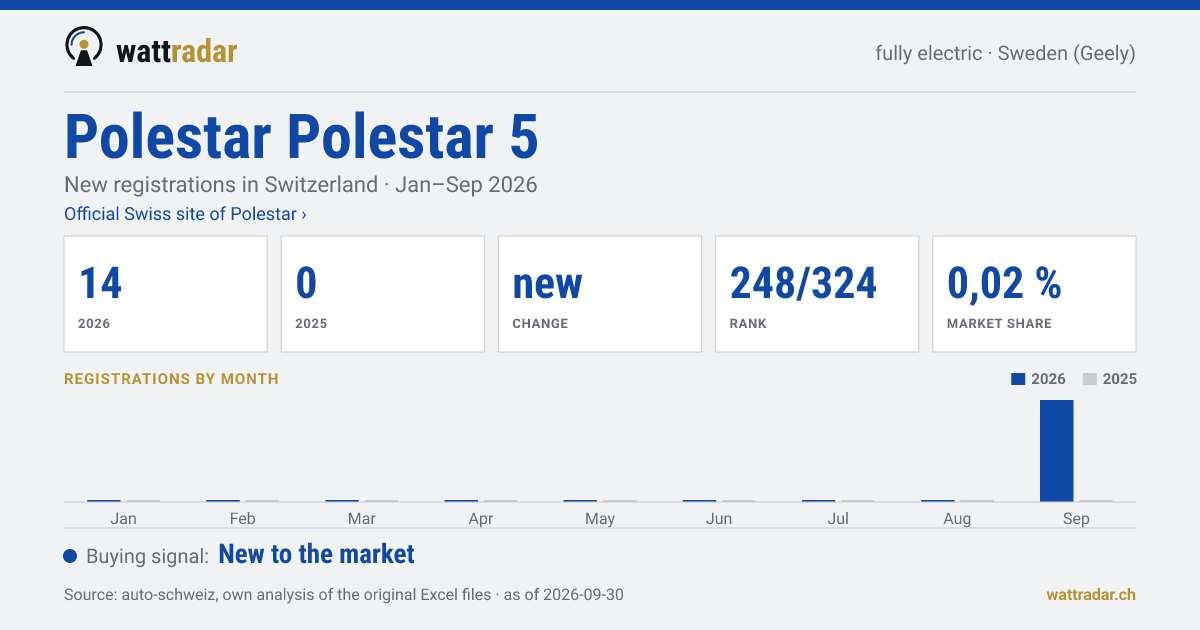The image size is (1200, 630).
Task: Click the 'Mar' month axis label
Action: (x=362, y=518)
